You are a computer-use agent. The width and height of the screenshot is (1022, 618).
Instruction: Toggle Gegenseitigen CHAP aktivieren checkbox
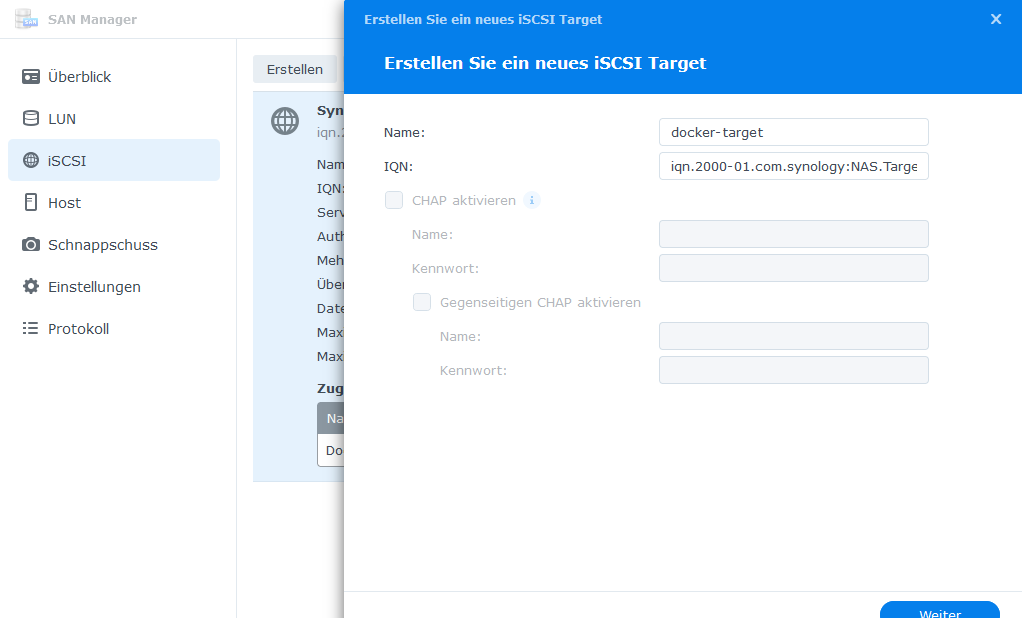click(422, 302)
